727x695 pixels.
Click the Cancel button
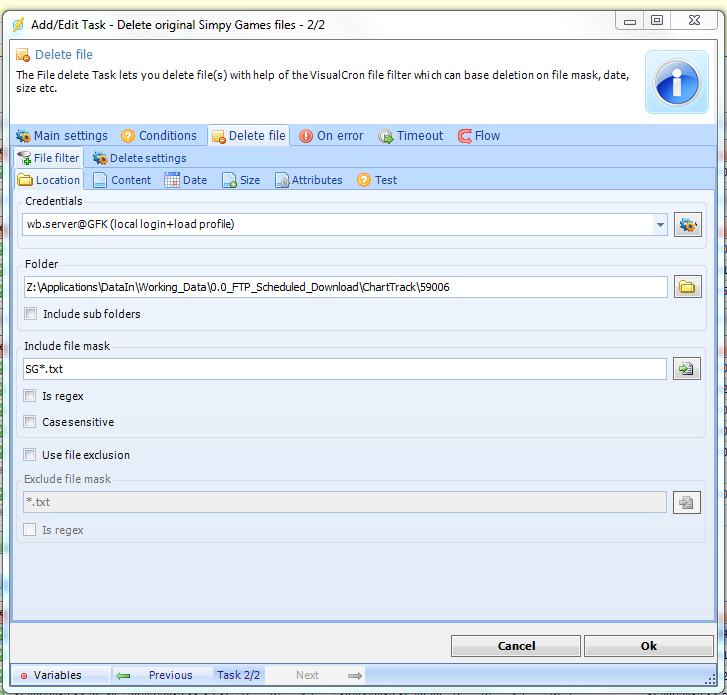[516, 646]
